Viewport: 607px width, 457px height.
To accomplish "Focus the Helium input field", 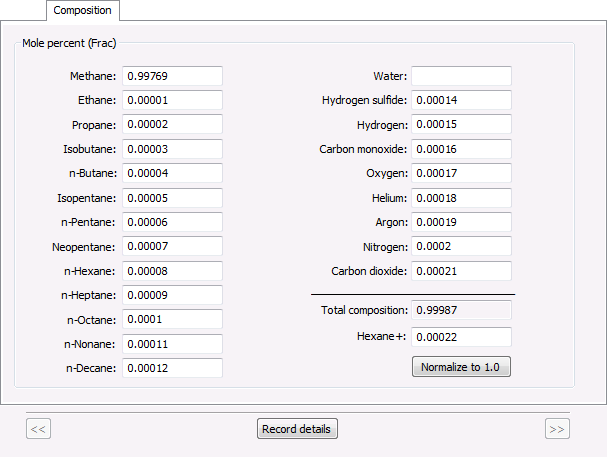I will pyautogui.click(x=461, y=198).
